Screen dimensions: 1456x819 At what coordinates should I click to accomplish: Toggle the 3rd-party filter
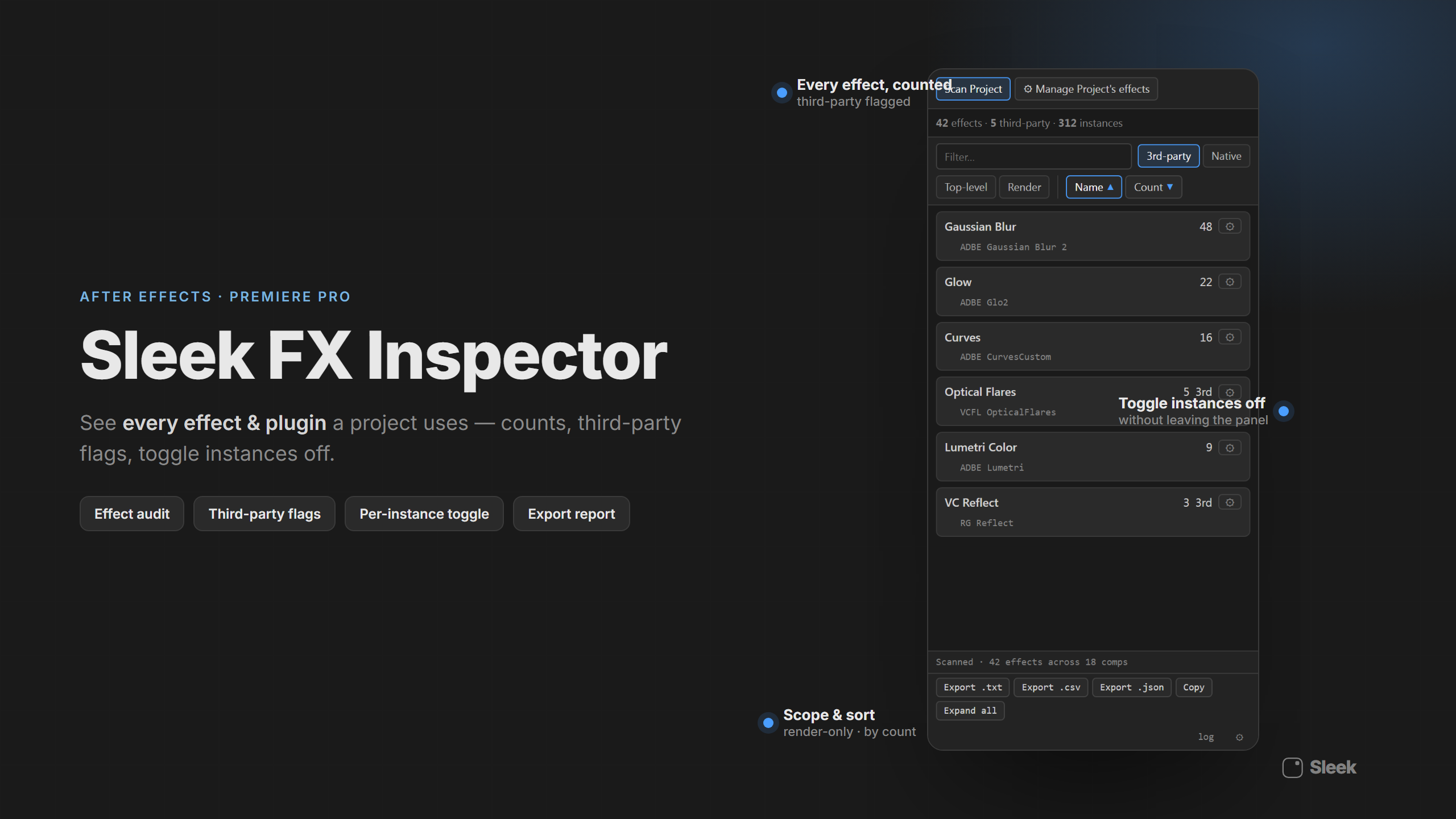[1168, 156]
